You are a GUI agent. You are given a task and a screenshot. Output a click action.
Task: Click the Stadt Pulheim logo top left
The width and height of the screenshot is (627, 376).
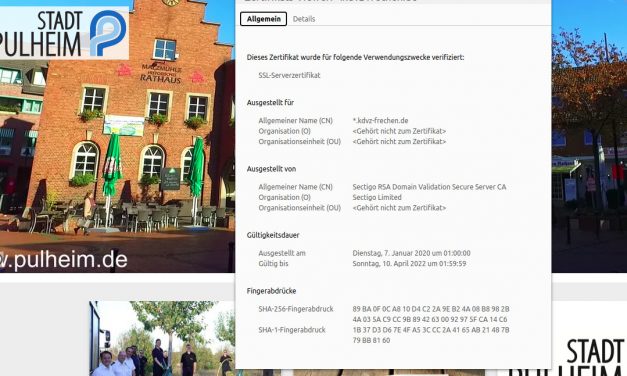click(64, 33)
